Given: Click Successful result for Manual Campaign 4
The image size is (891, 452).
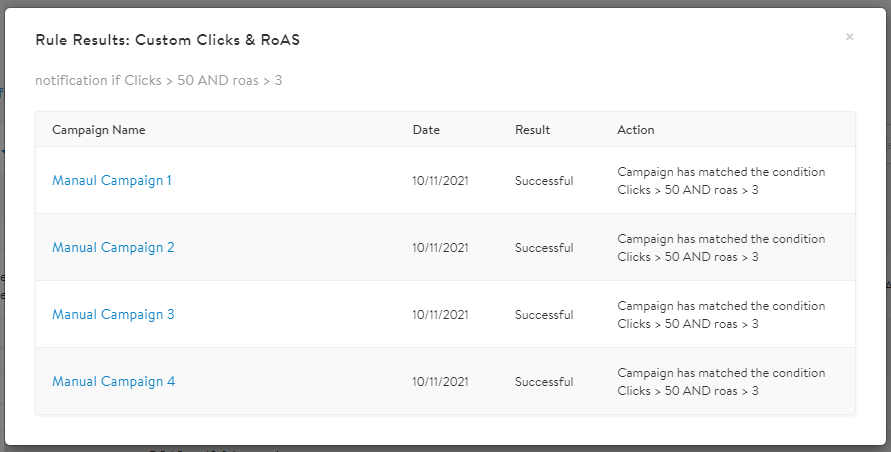Looking at the screenshot, I should tap(544, 382).
